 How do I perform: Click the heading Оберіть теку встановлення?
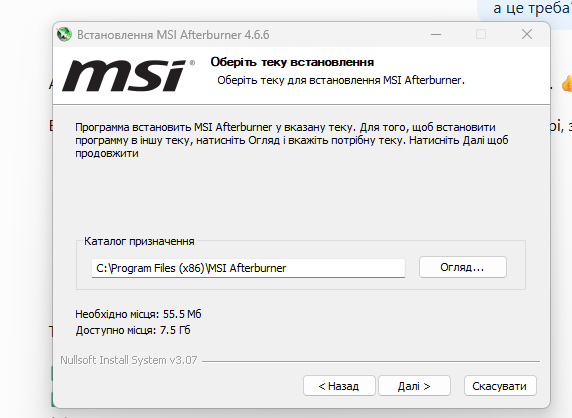coord(292,62)
